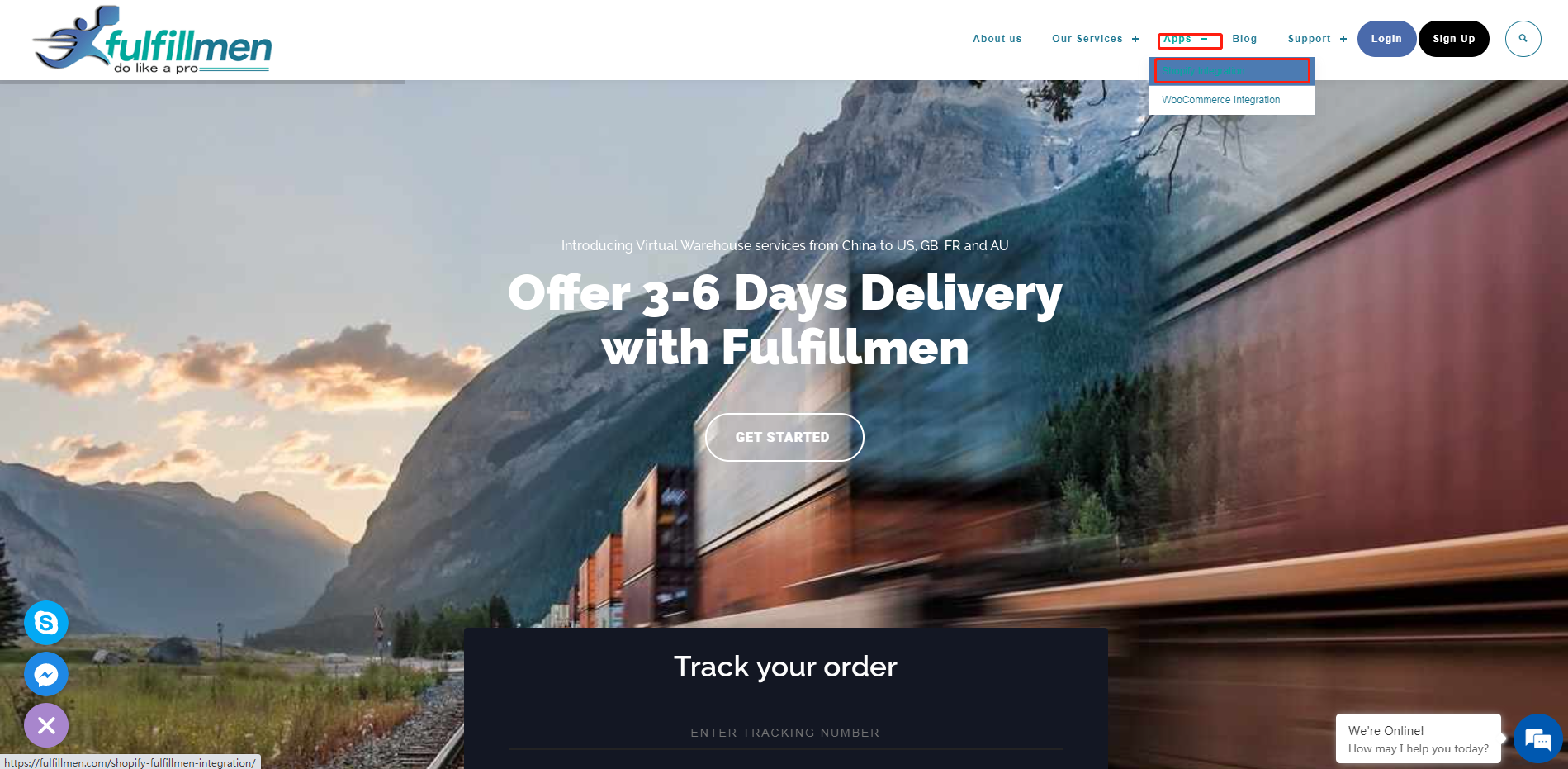The image size is (1568, 769).
Task: Open the live chat bubble icon
Action: click(x=1538, y=738)
